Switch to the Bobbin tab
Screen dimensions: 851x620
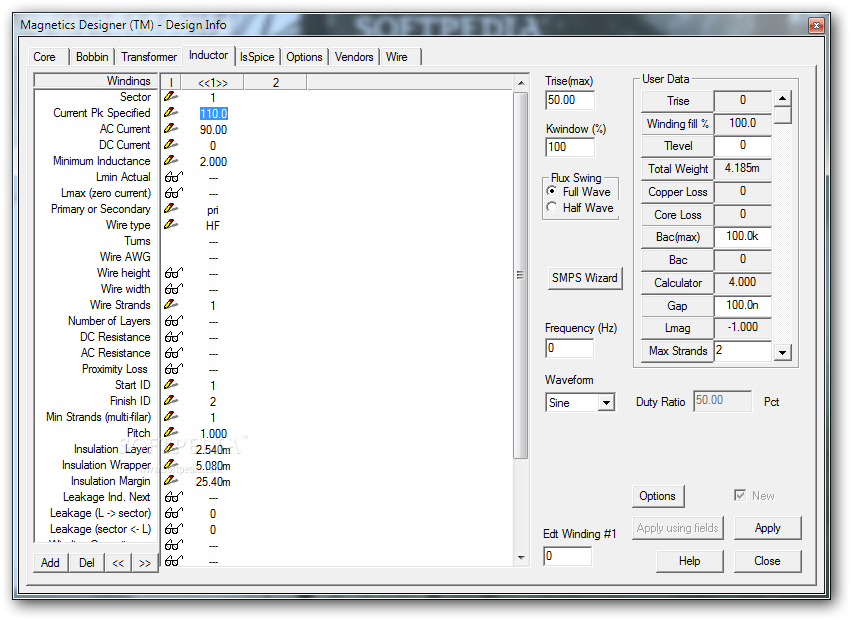tap(92, 57)
